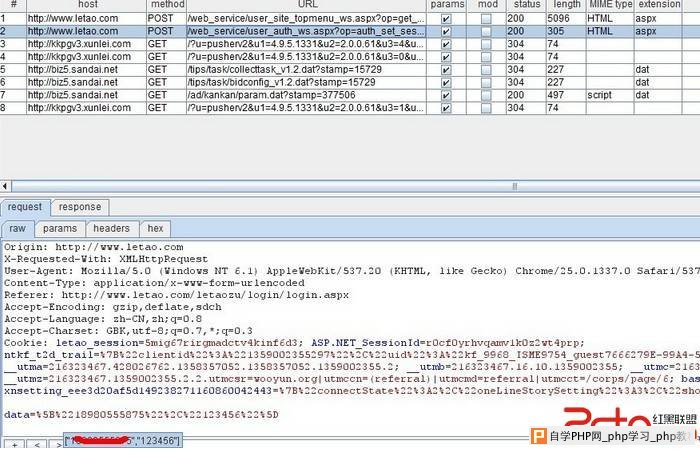Click the Origin header line in request

pyautogui.click(x=94, y=247)
